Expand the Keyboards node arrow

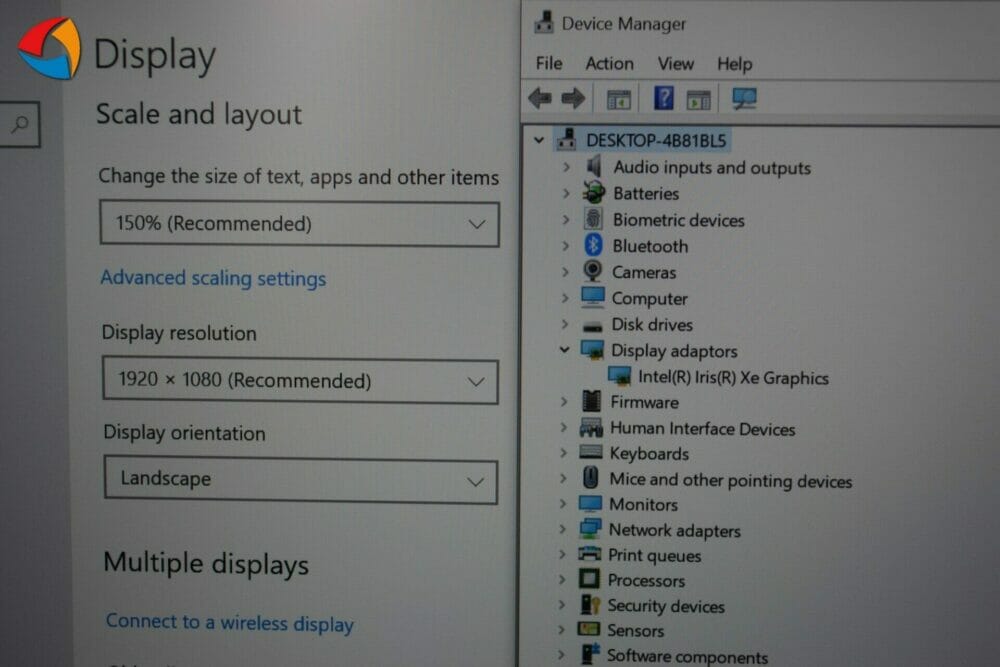[563, 453]
